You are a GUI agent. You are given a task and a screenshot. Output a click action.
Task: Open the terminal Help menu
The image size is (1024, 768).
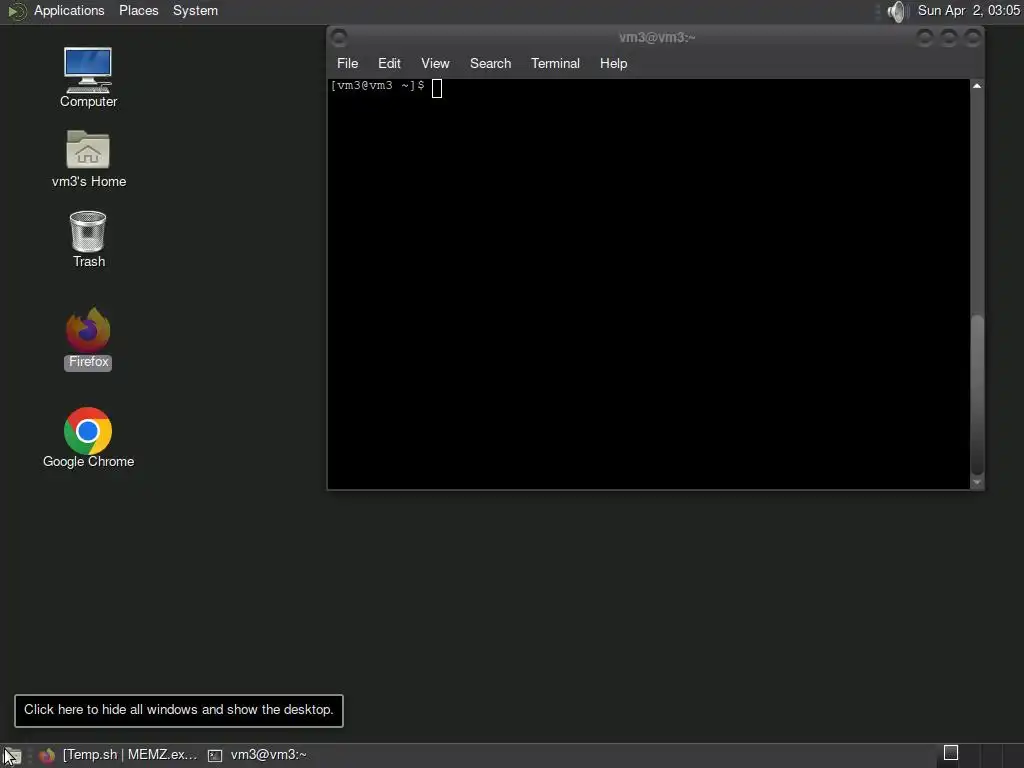[x=613, y=63]
